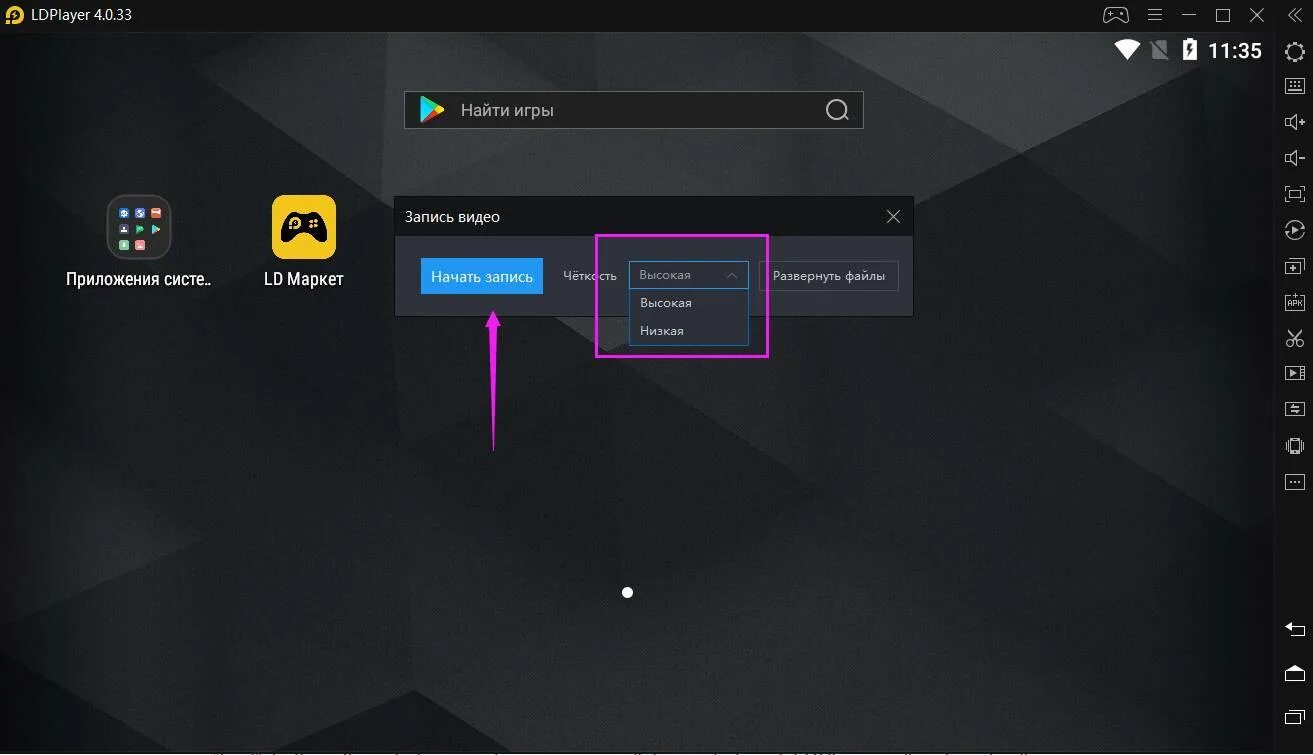1313x755 pixels.
Task: Click magnifier icon in search bar
Action: pyautogui.click(x=837, y=110)
